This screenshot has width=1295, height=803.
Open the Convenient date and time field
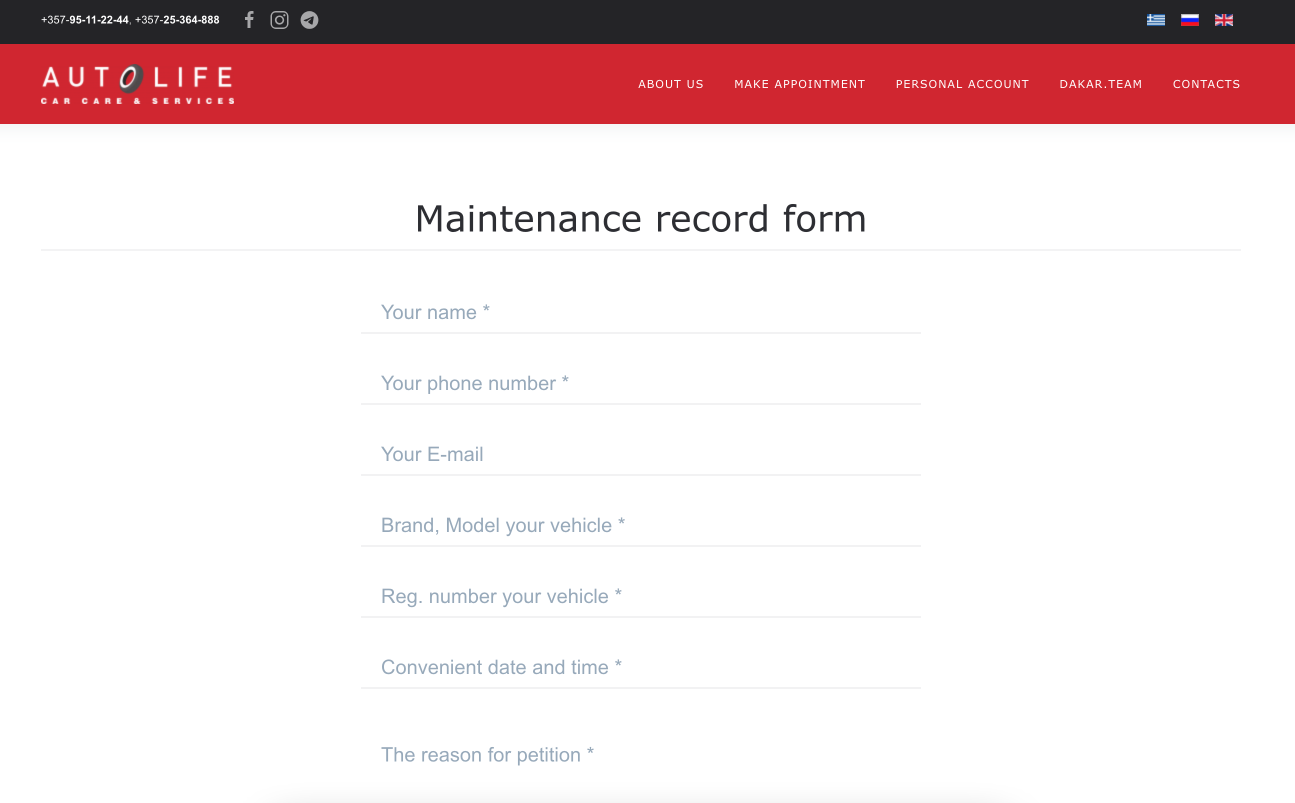(x=640, y=668)
